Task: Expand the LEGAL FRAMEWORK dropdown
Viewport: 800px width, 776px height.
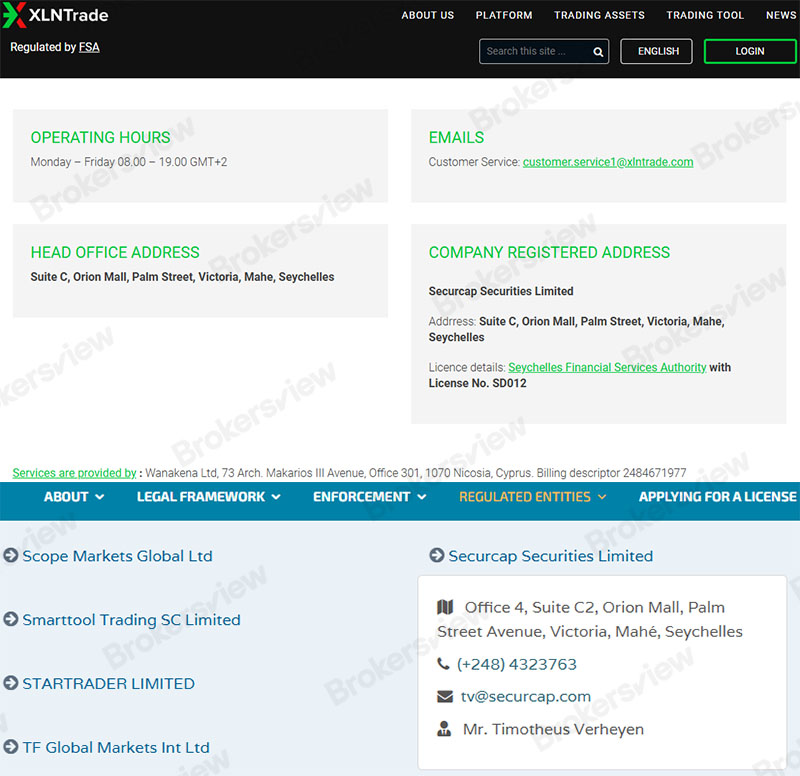Action: pos(208,497)
